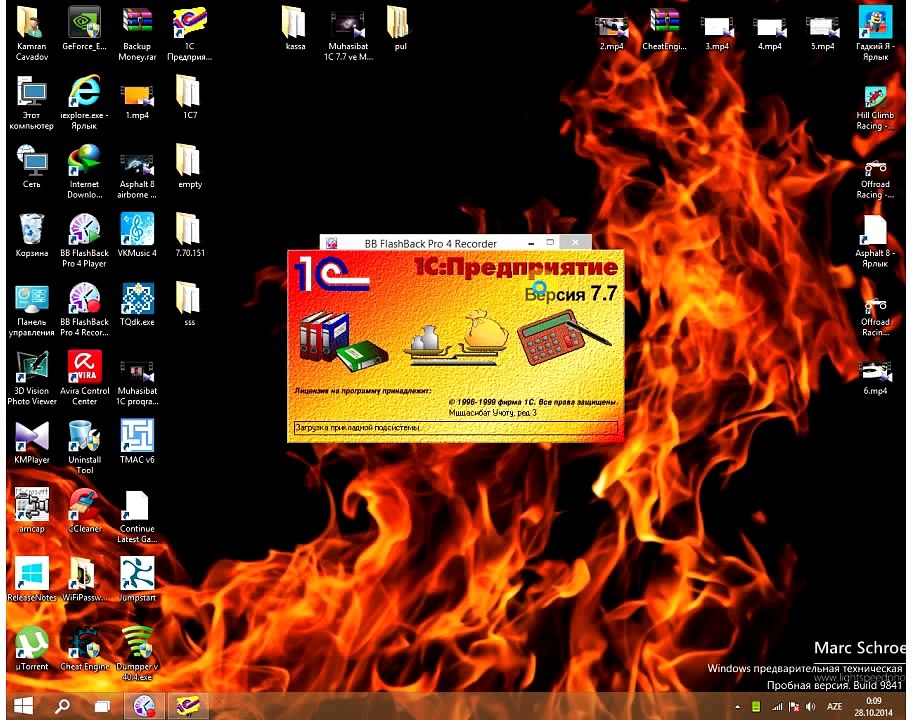912x720 pixels.
Task: Switch to BB FlashBack Recorder taskbar button
Action: click(x=144, y=706)
